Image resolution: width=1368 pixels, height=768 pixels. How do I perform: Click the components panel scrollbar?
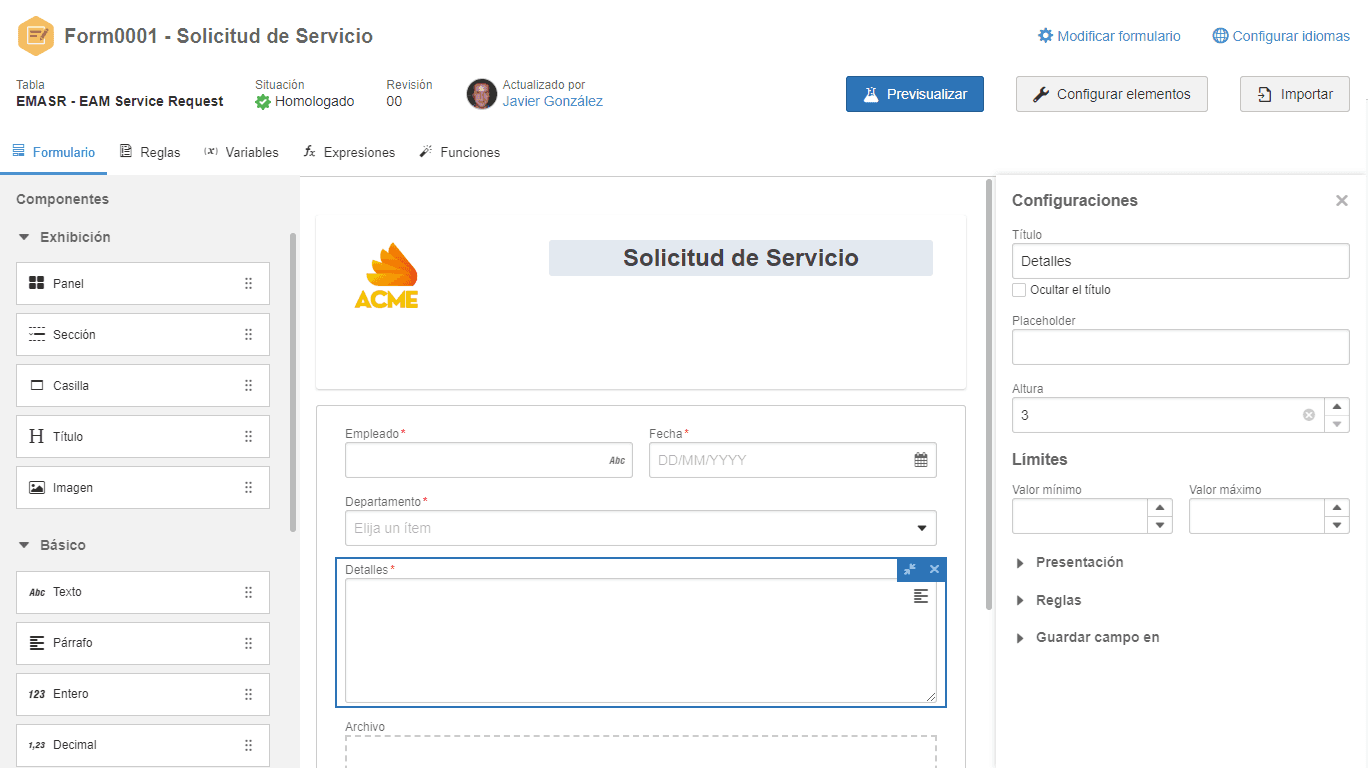pyautogui.click(x=293, y=382)
